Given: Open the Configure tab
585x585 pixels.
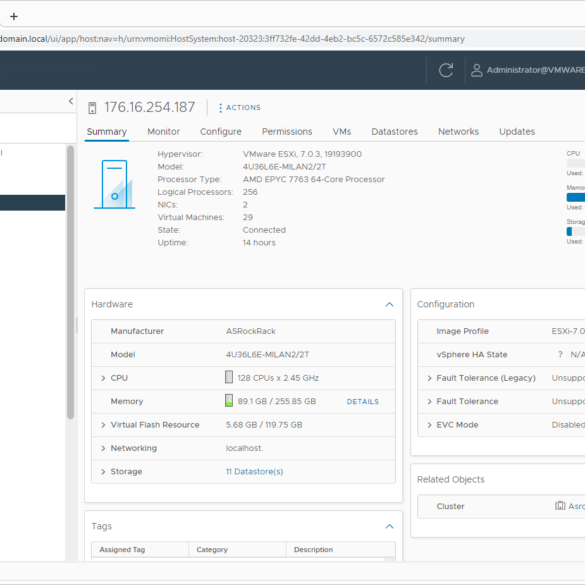Looking at the screenshot, I should (220, 132).
